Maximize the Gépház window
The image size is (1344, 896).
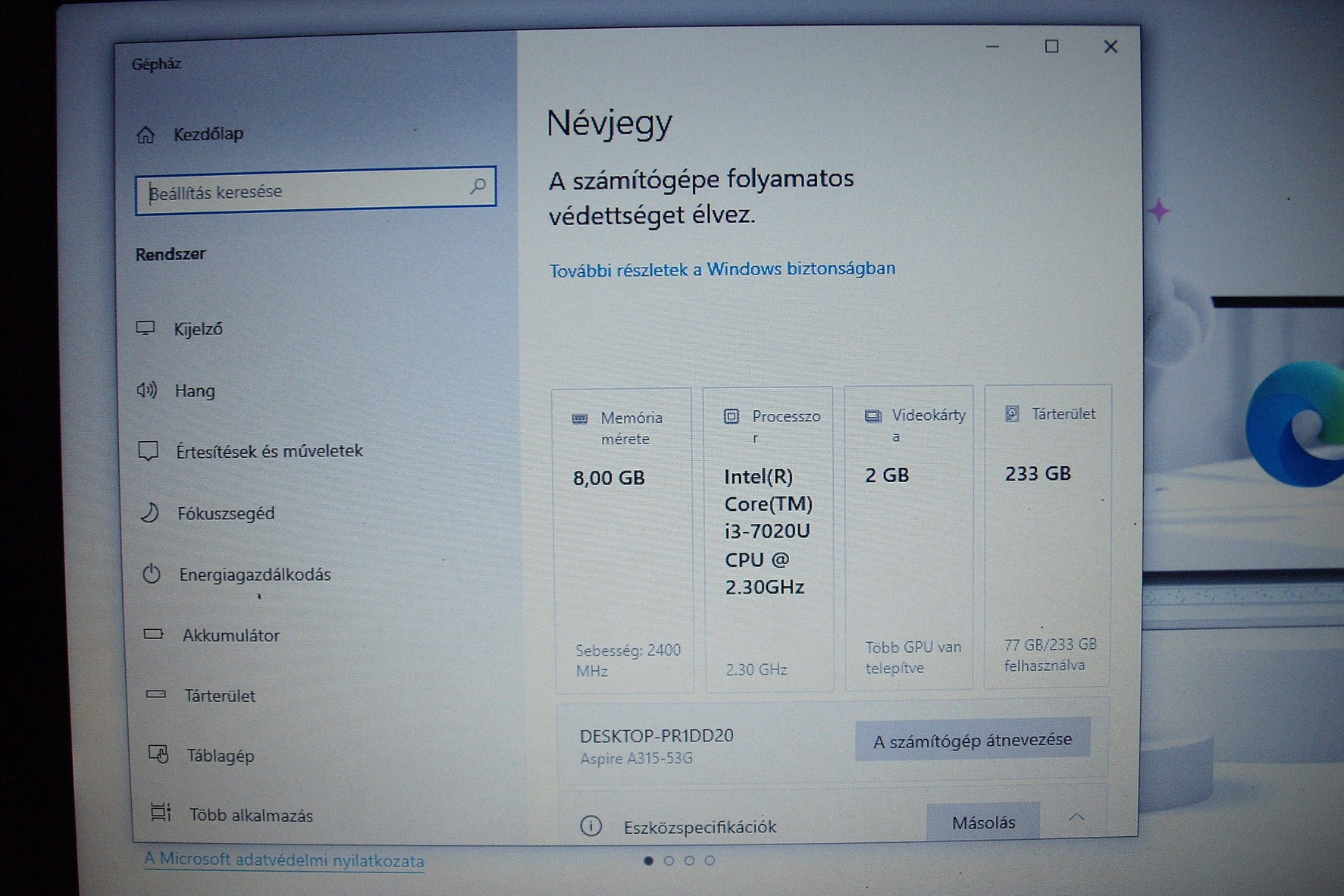click(x=1051, y=47)
